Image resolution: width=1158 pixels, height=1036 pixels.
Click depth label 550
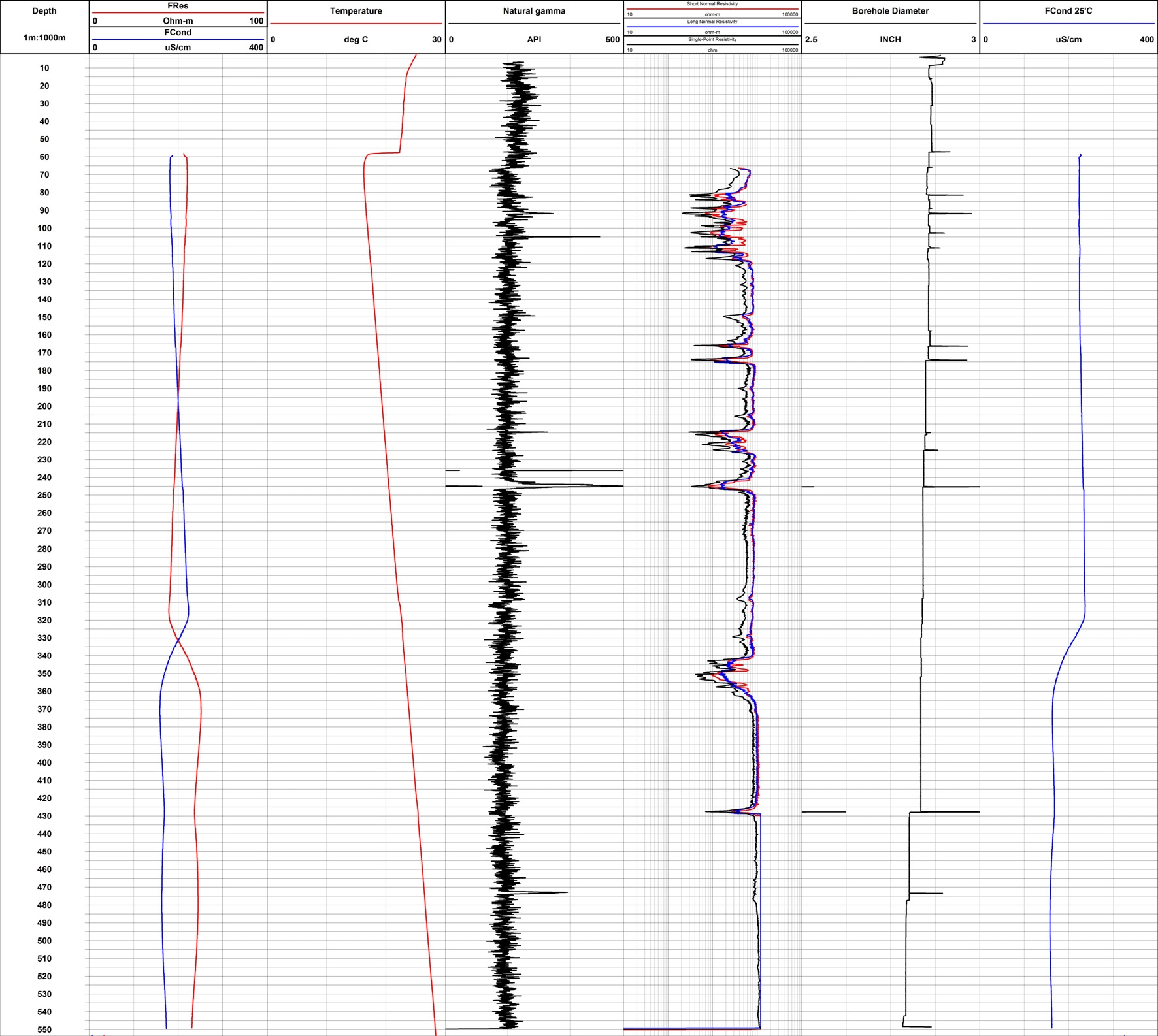pyautogui.click(x=44, y=1029)
